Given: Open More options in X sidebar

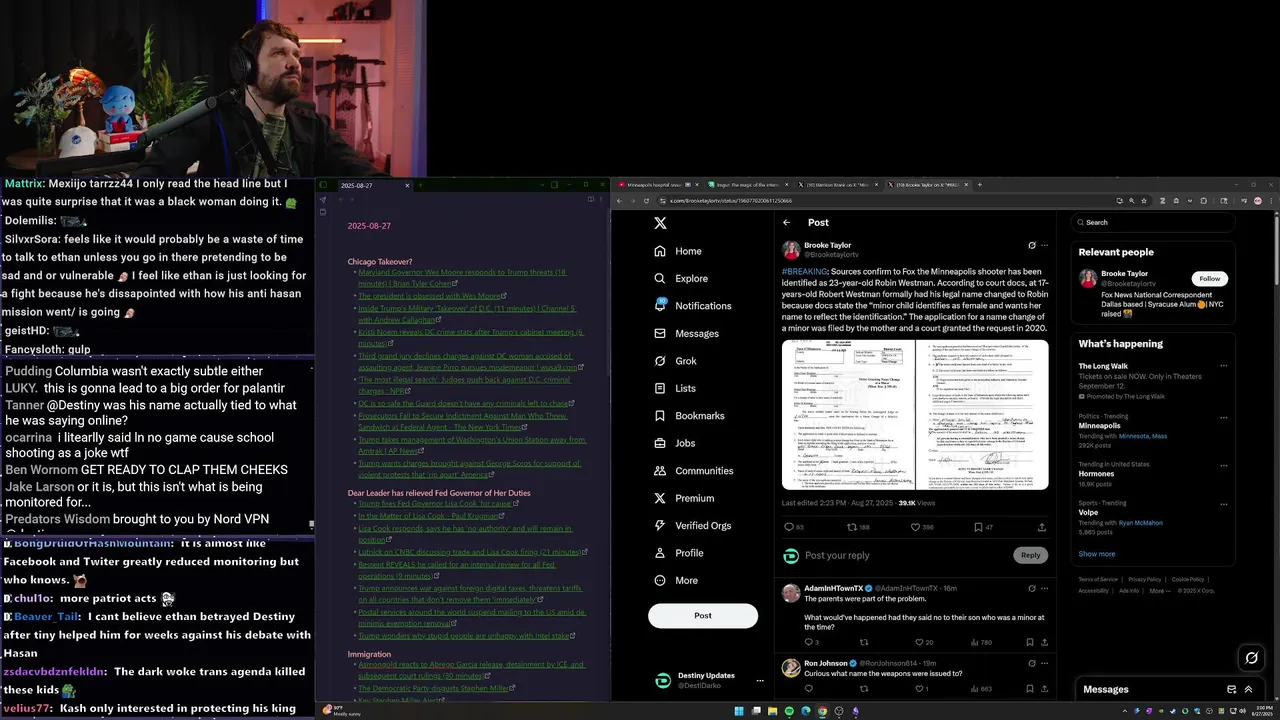Looking at the screenshot, I should 676,580.
